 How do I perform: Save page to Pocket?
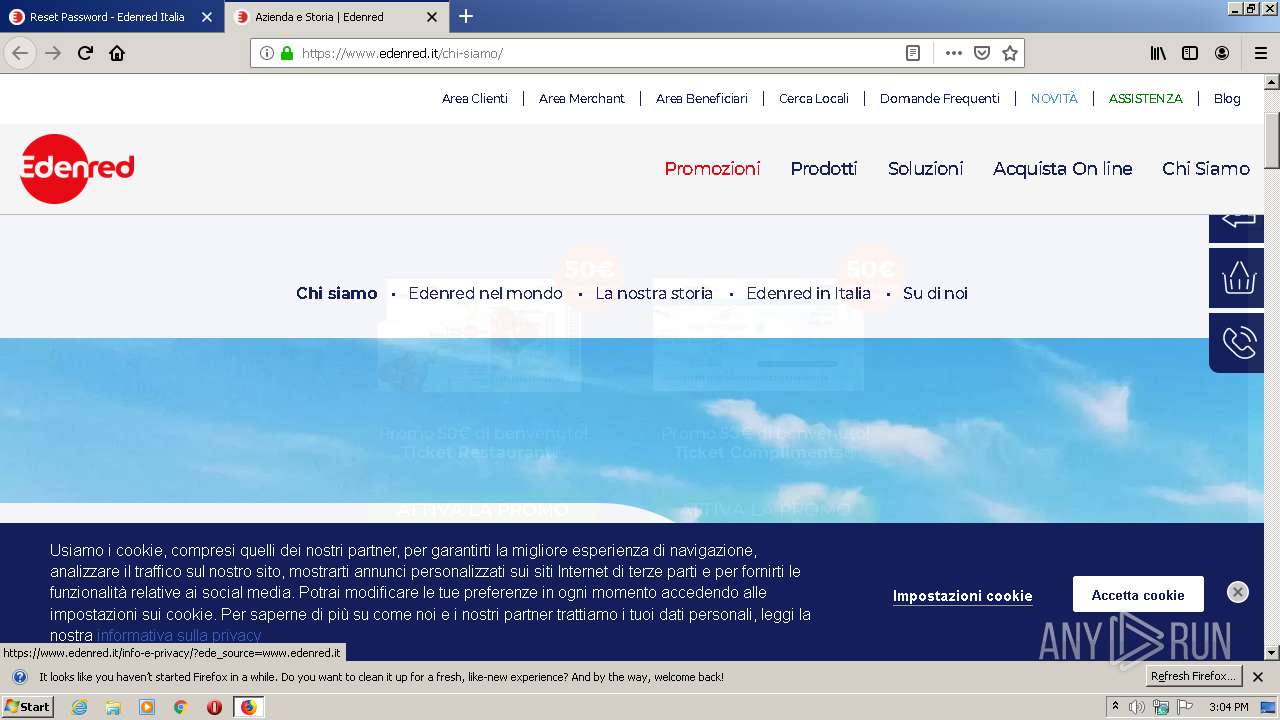[982, 53]
